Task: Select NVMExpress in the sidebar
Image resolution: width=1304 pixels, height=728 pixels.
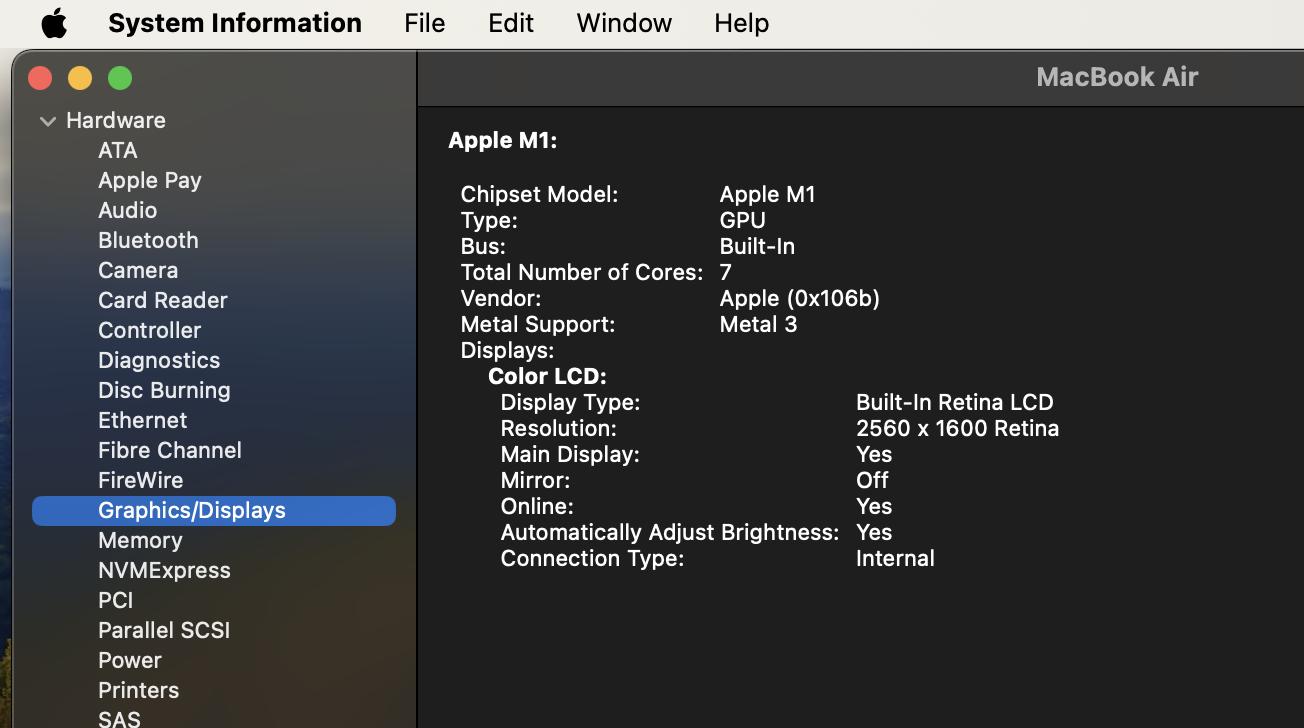Action: click(x=164, y=570)
